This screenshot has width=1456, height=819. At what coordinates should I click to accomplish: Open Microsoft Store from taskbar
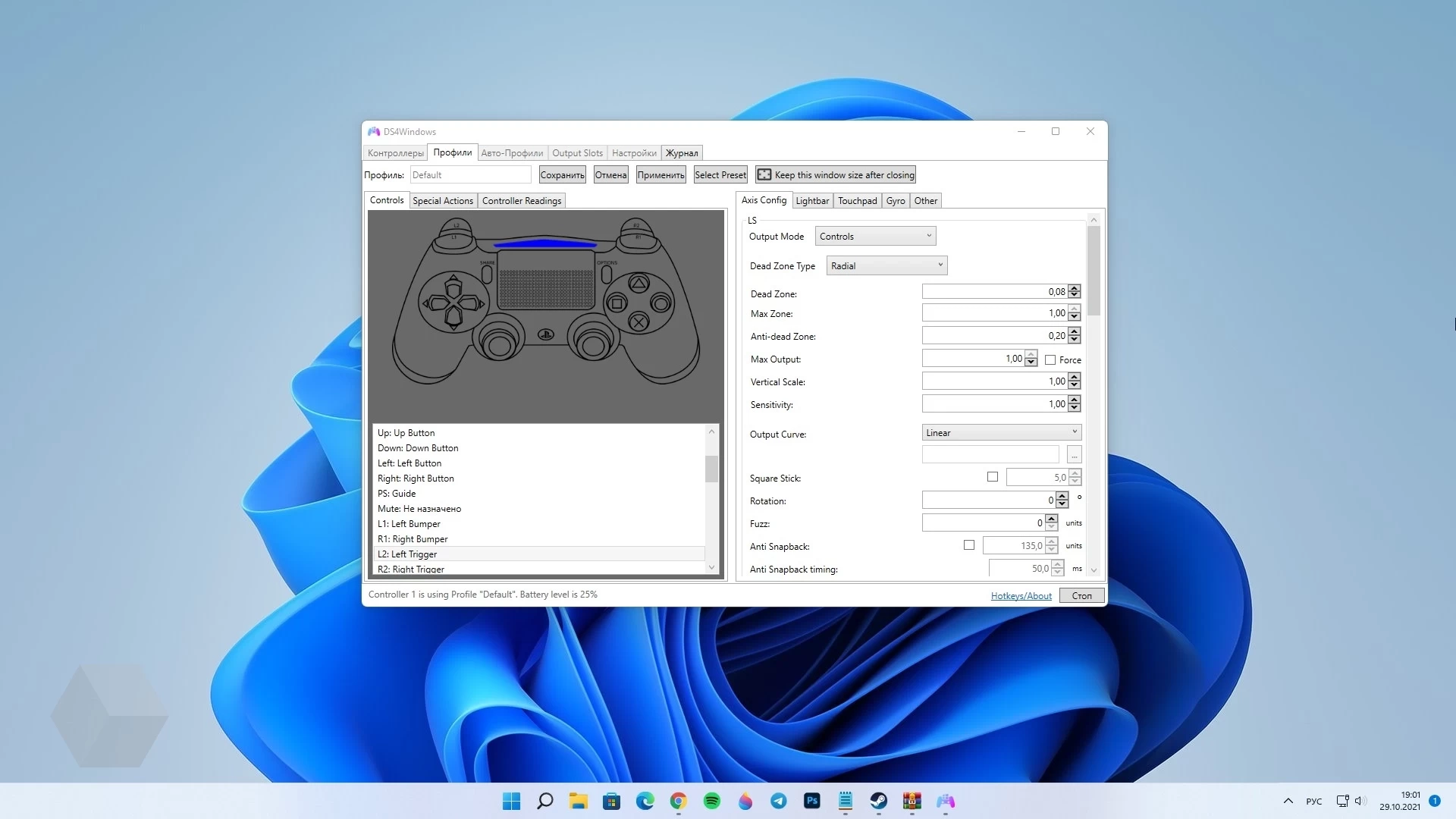pyautogui.click(x=612, y=801)
